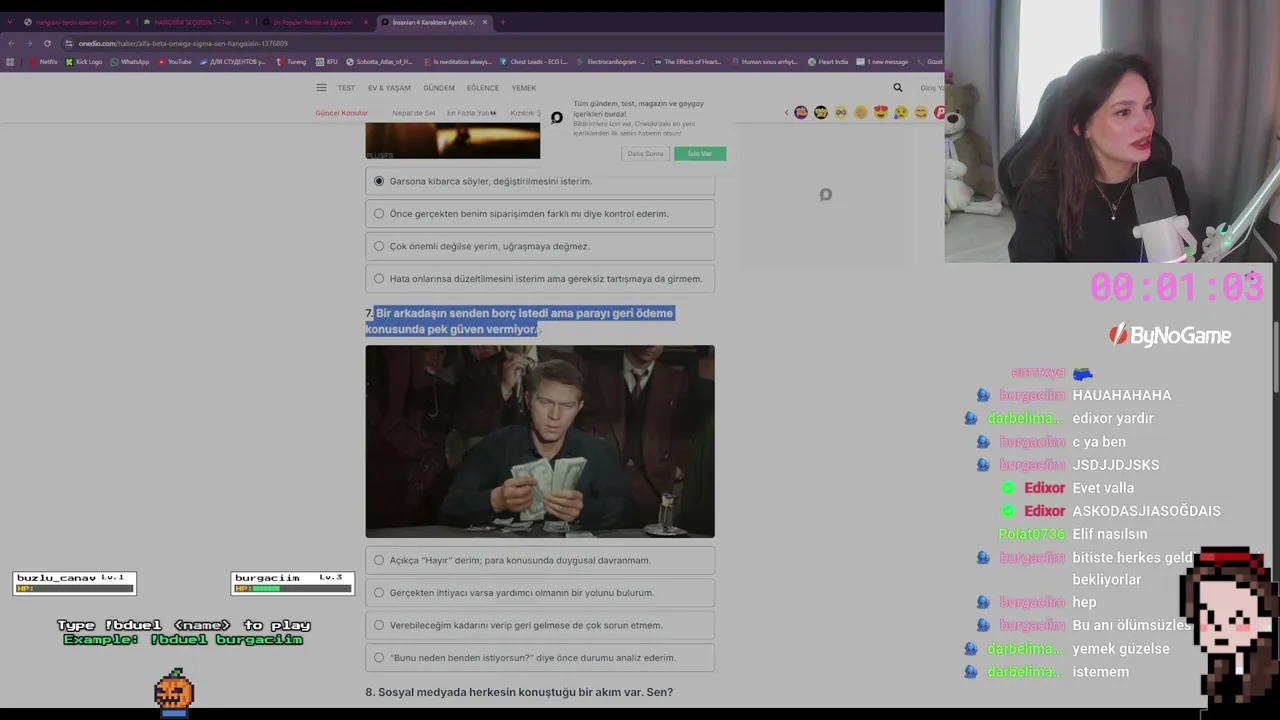Open the YEMEK menu item
This screenshot has width=1280, height=720.
click(524, 88)
